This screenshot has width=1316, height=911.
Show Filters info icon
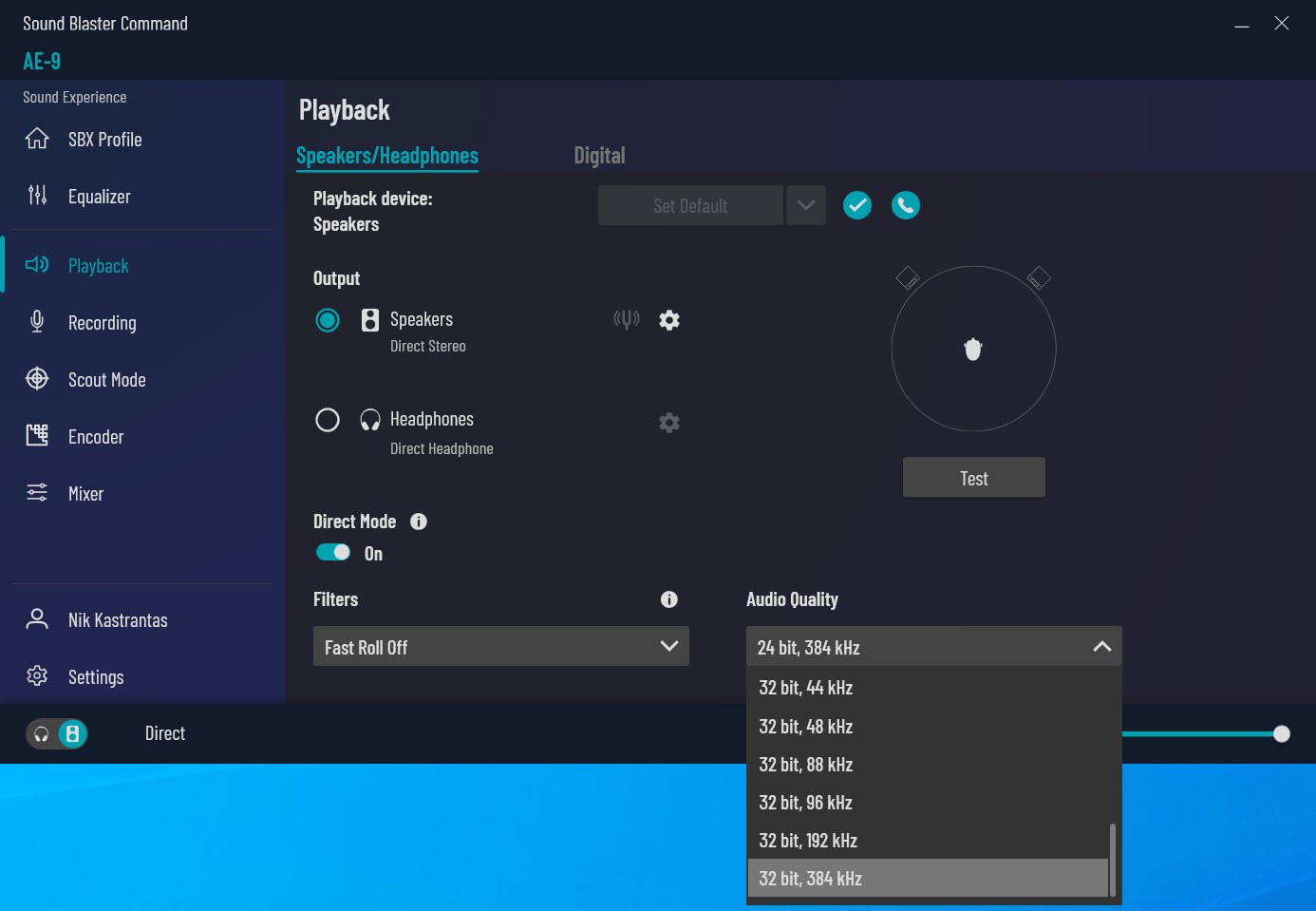[669, 599]
